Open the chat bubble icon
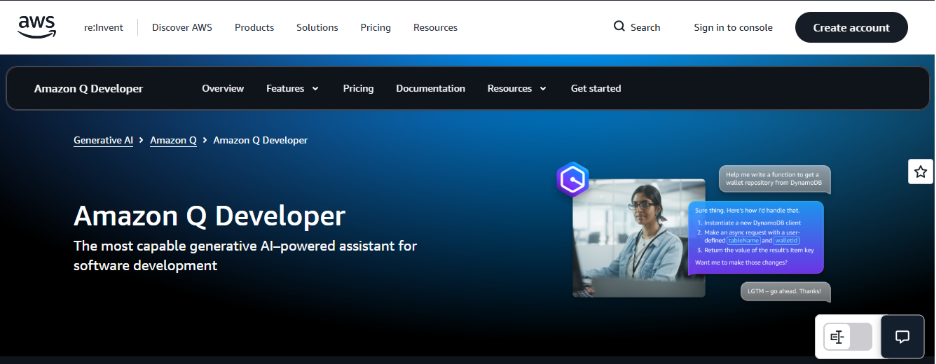 pos(902,337)
